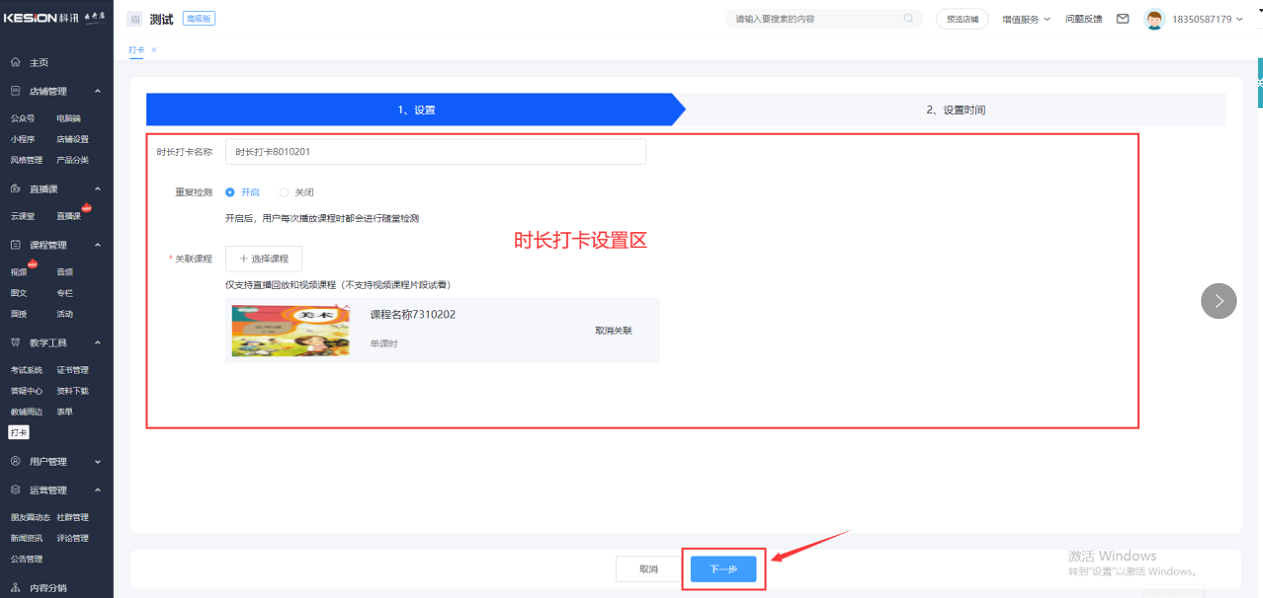Image resolution: width=1263 pixels, height=598 pixels.
Task: Close the 打卡 tab with the x
Action: tap(154, 49)
